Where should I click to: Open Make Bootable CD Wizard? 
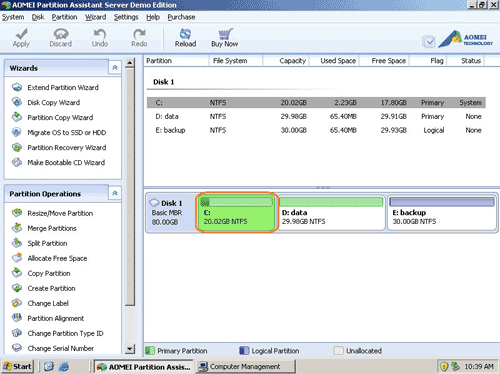[66, 163]
